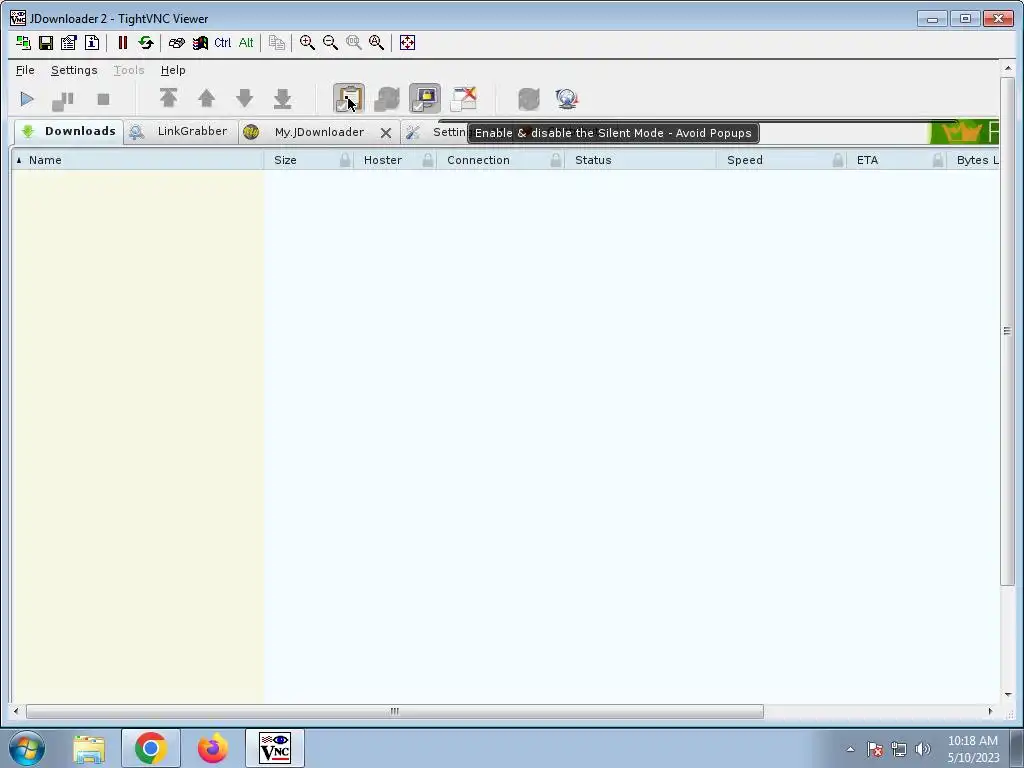1024x768 pixels.
Task: Click the move up arrow icon
Action: click(206, 99)
